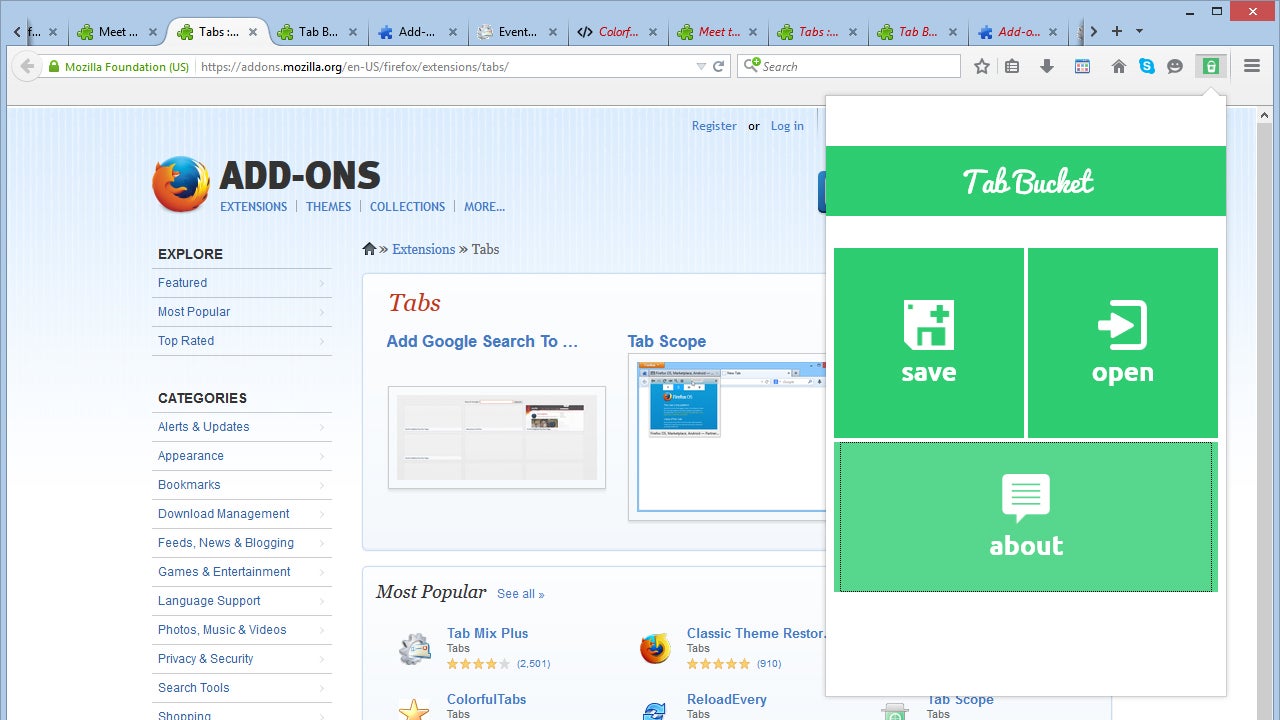
Task: Switch to the Event... tab
Action: point(518,32)
